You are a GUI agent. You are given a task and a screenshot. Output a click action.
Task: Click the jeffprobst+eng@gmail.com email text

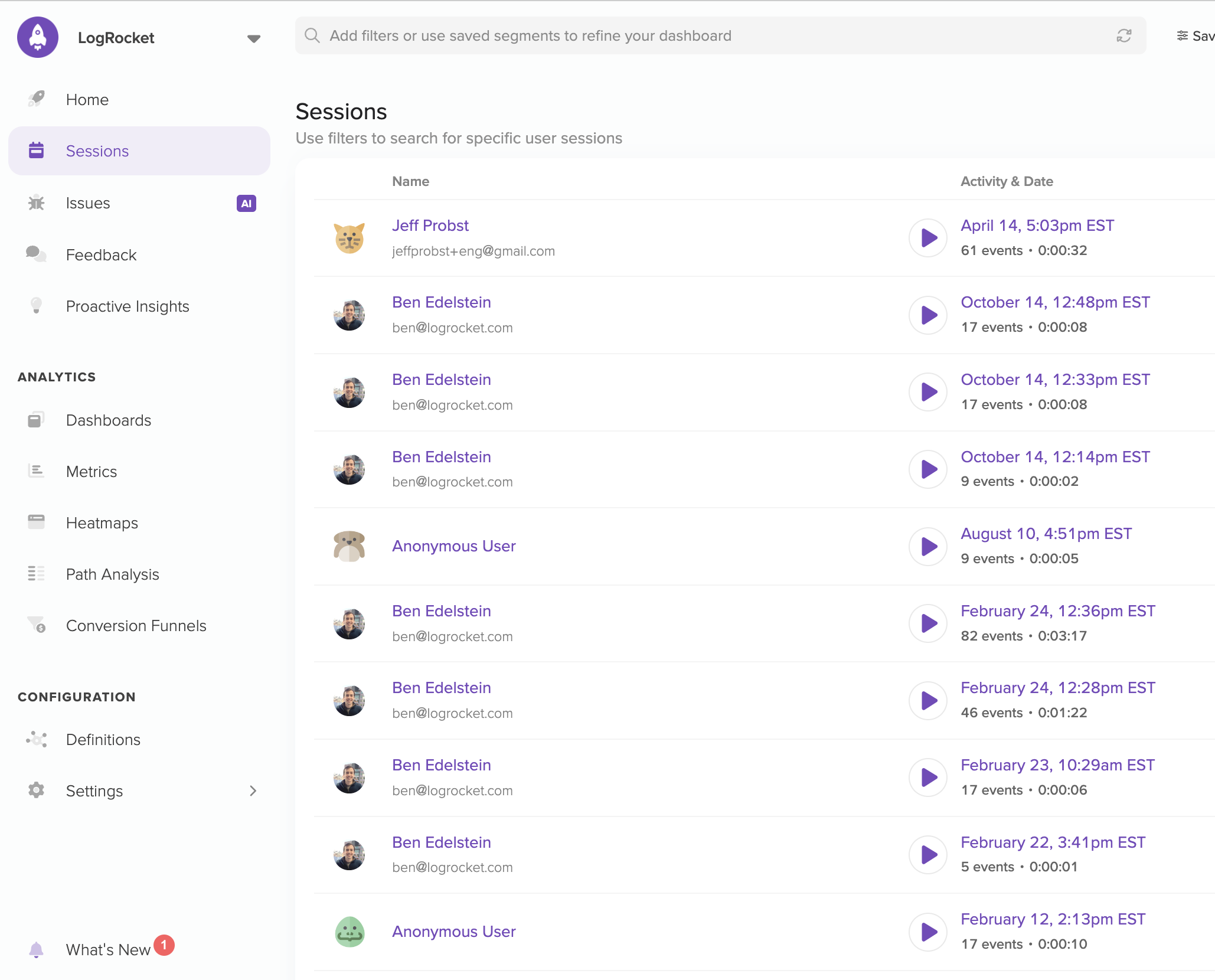[473, 251]
